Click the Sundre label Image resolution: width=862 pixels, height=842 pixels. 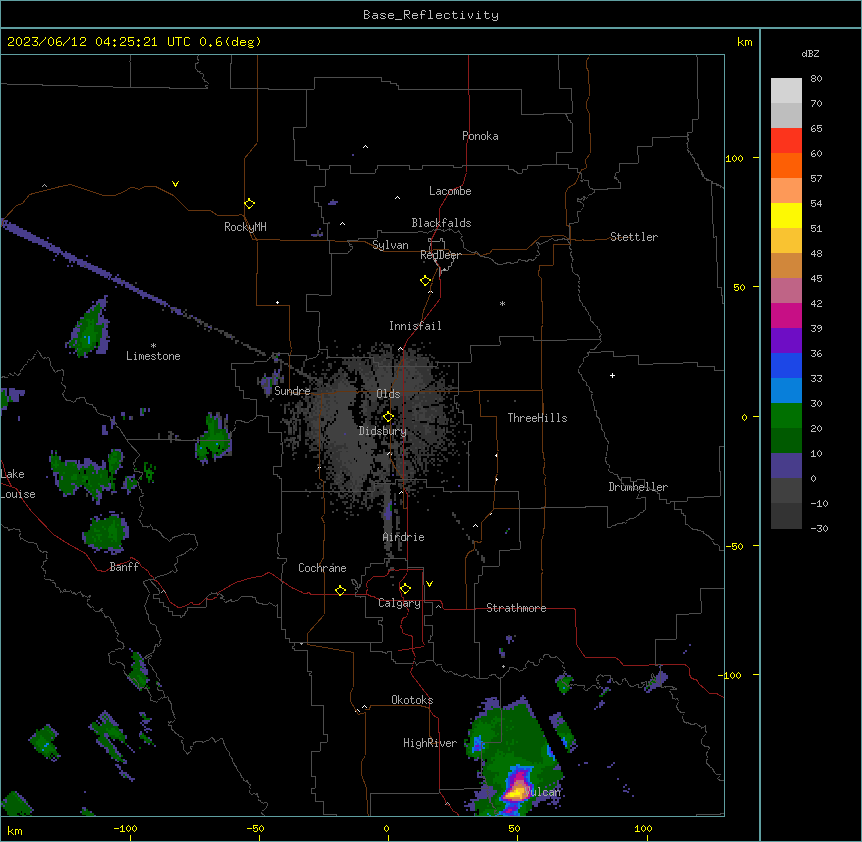click(x=292, y=391)
